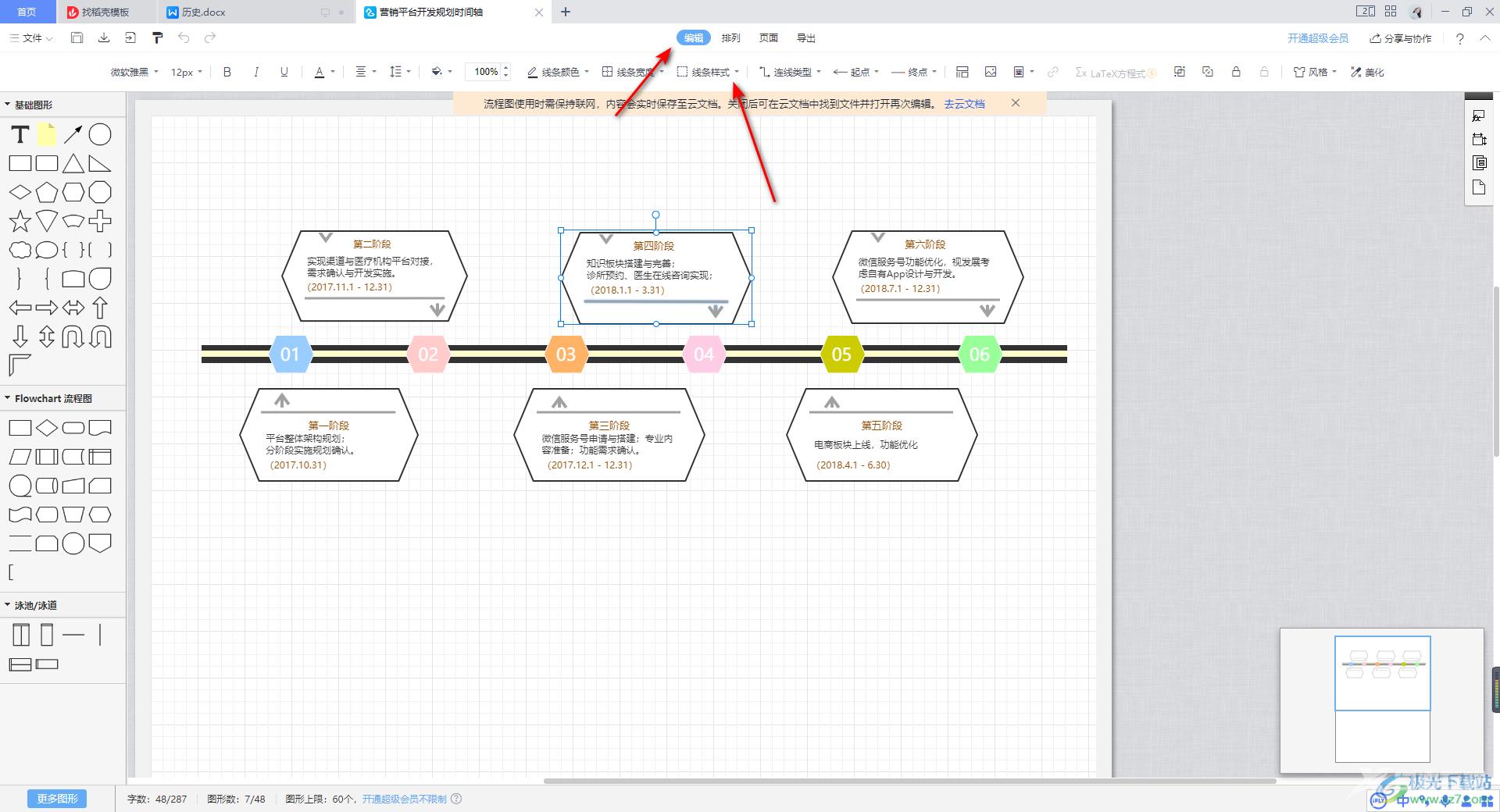1500x812 pixels.
Task: Switch to the 编辑 tab
Action: tap(694, 37)
